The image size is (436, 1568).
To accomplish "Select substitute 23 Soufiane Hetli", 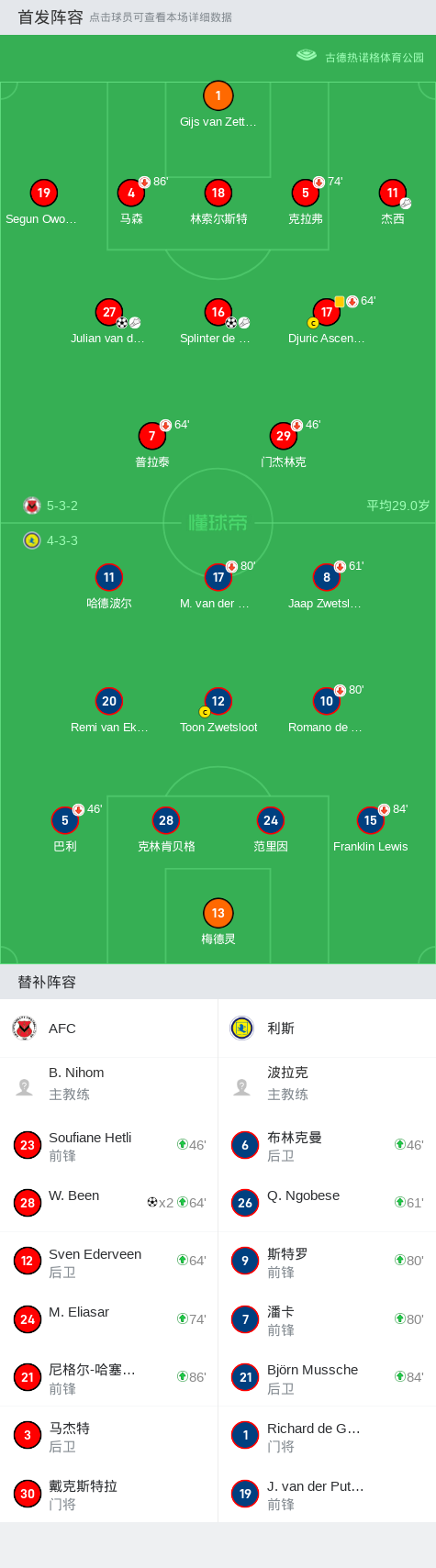I will click(108, 1144).
